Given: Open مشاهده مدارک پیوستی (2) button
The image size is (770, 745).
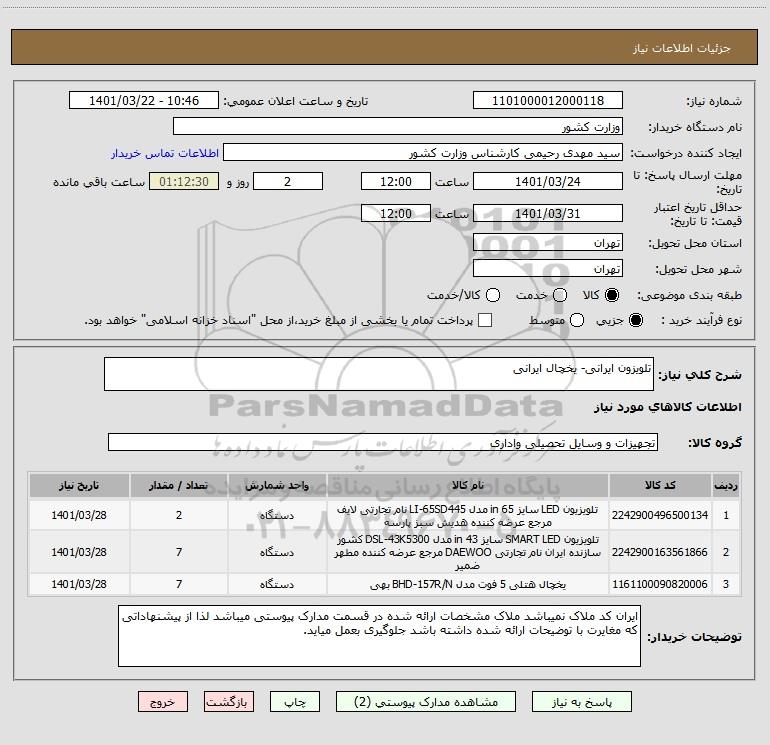Looking at the screenshot, I should point(426,702).
